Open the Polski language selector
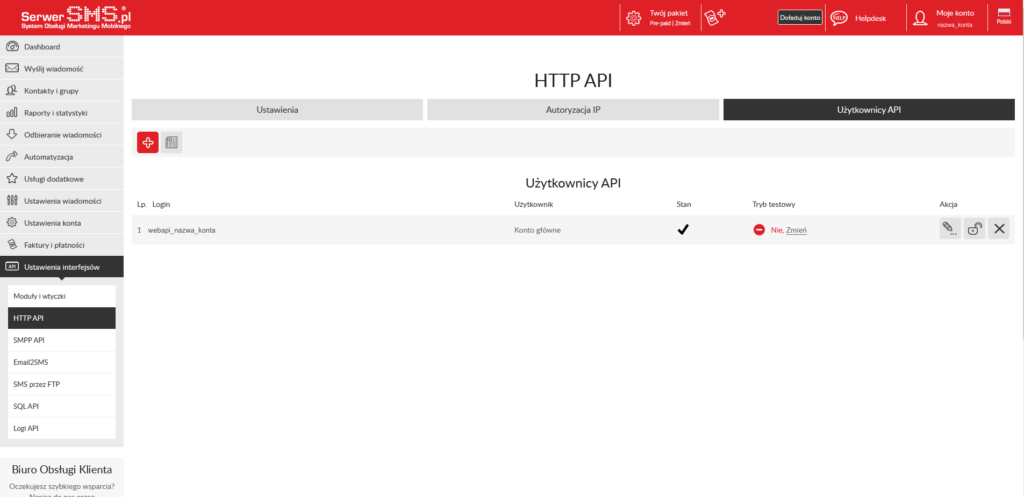 (x=1003, y=16)
